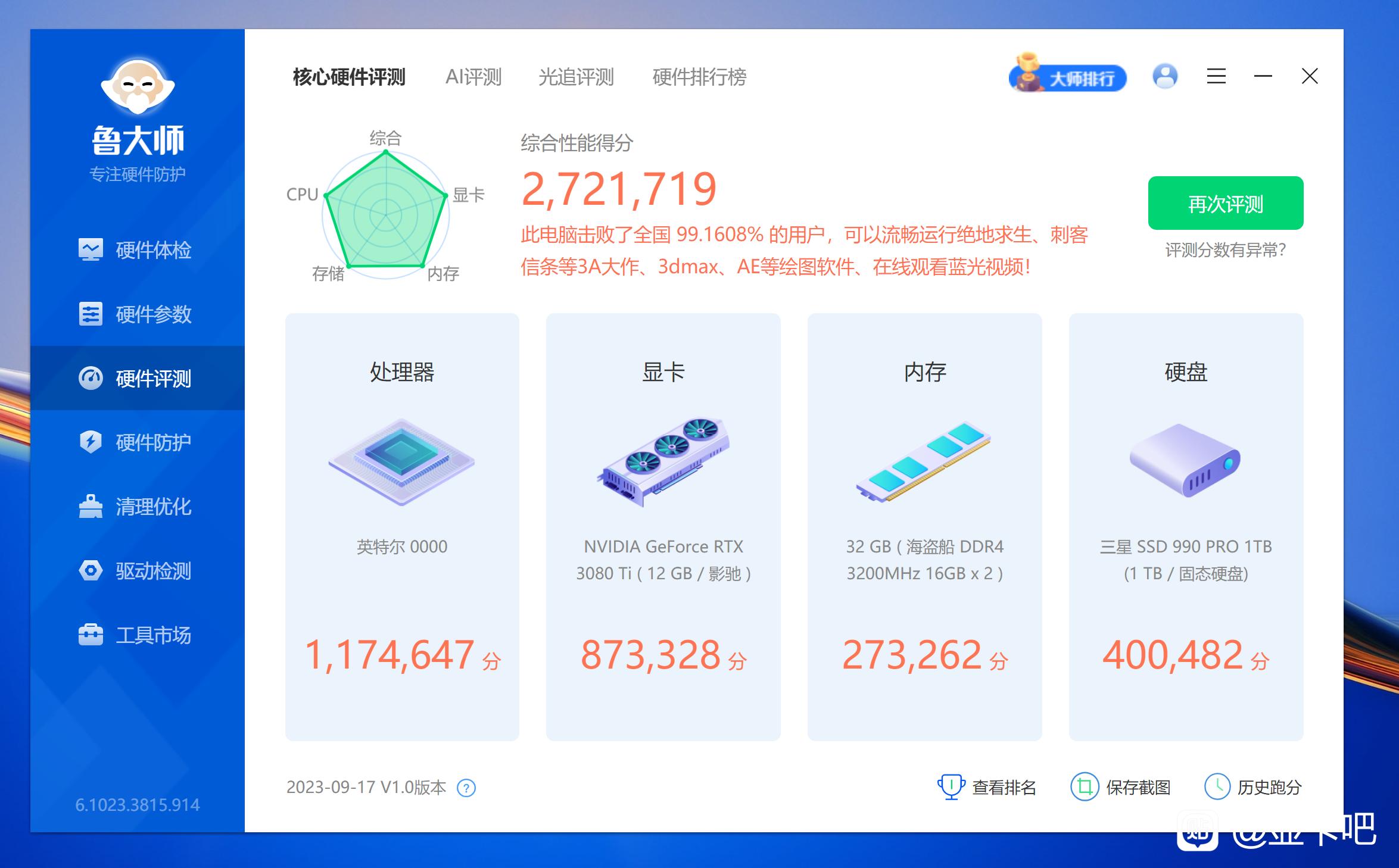Click the CPU label on radar chart
The width and height of the screenshot is (1399, 868).
[303, 195]
